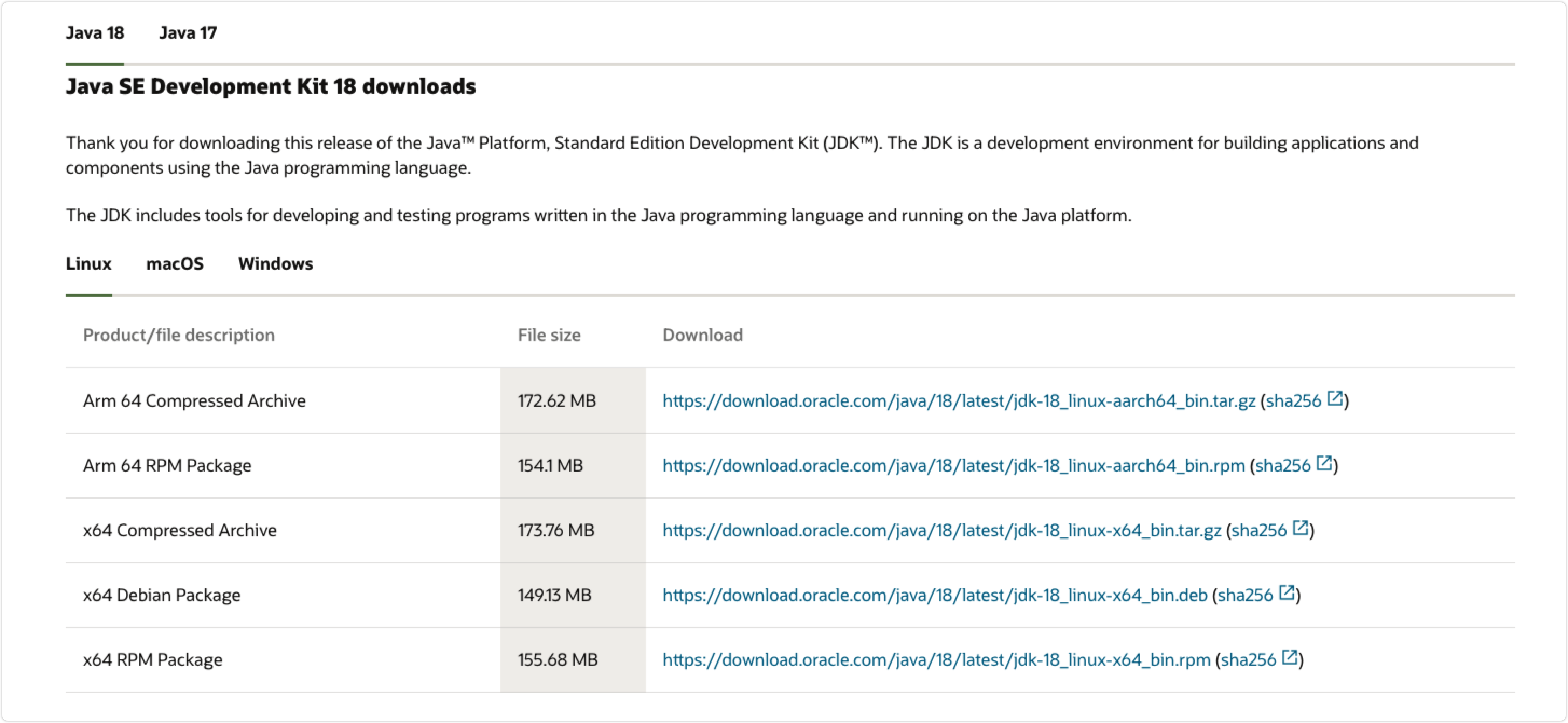Screen dimensions: 1568x723
Task: Download the linux-x64 RPM package link
Action: 936,660
